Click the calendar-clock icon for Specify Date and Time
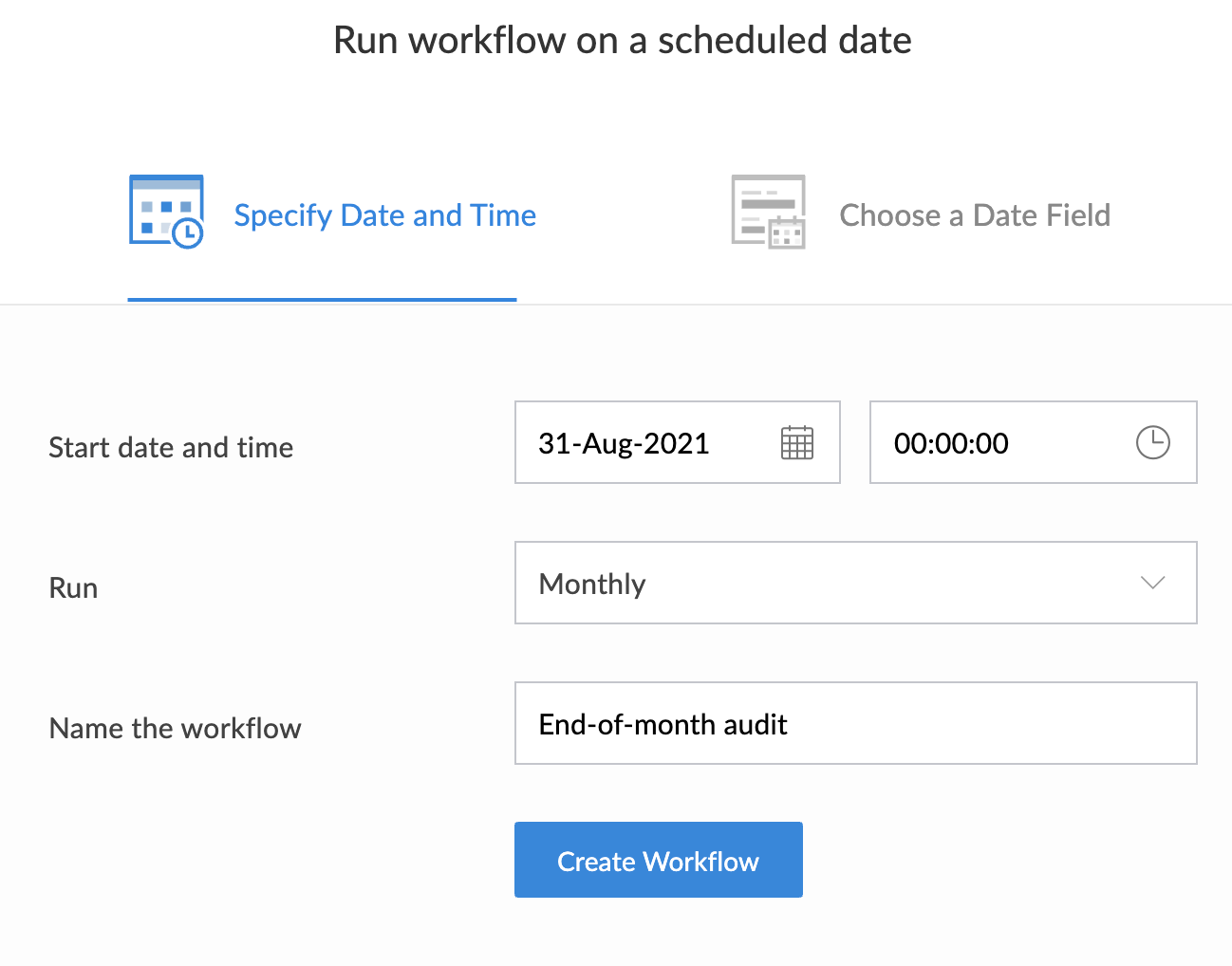Image resolution: width=1232 pixels, height=966 pixels. [166, 212]
